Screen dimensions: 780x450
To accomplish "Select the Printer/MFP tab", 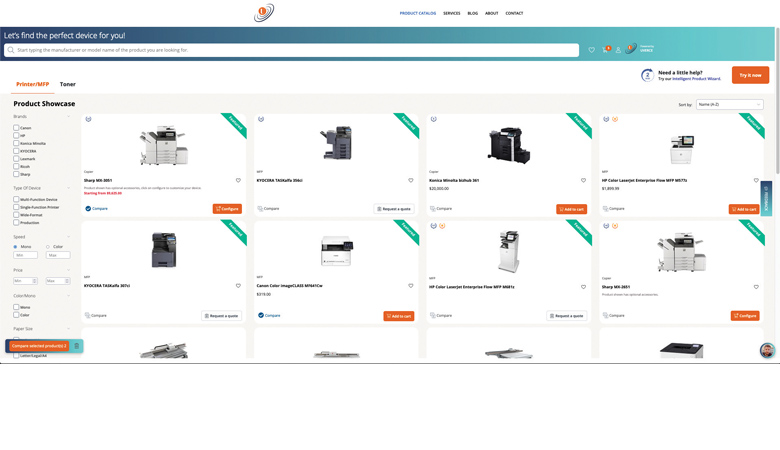I will pyautogui.click(x=32, y=84).
